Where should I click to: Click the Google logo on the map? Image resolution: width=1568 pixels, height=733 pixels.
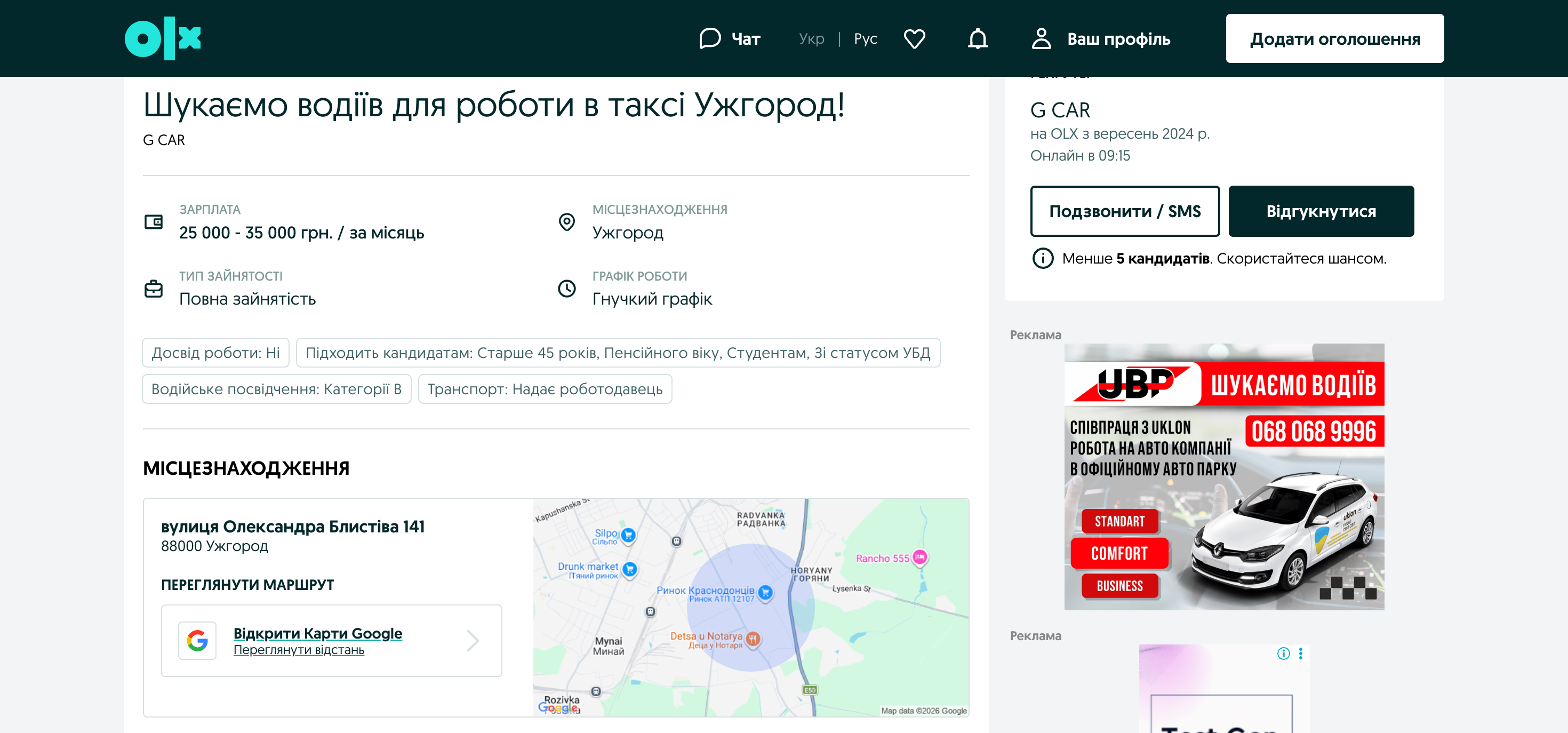click(x=558, y=707)
